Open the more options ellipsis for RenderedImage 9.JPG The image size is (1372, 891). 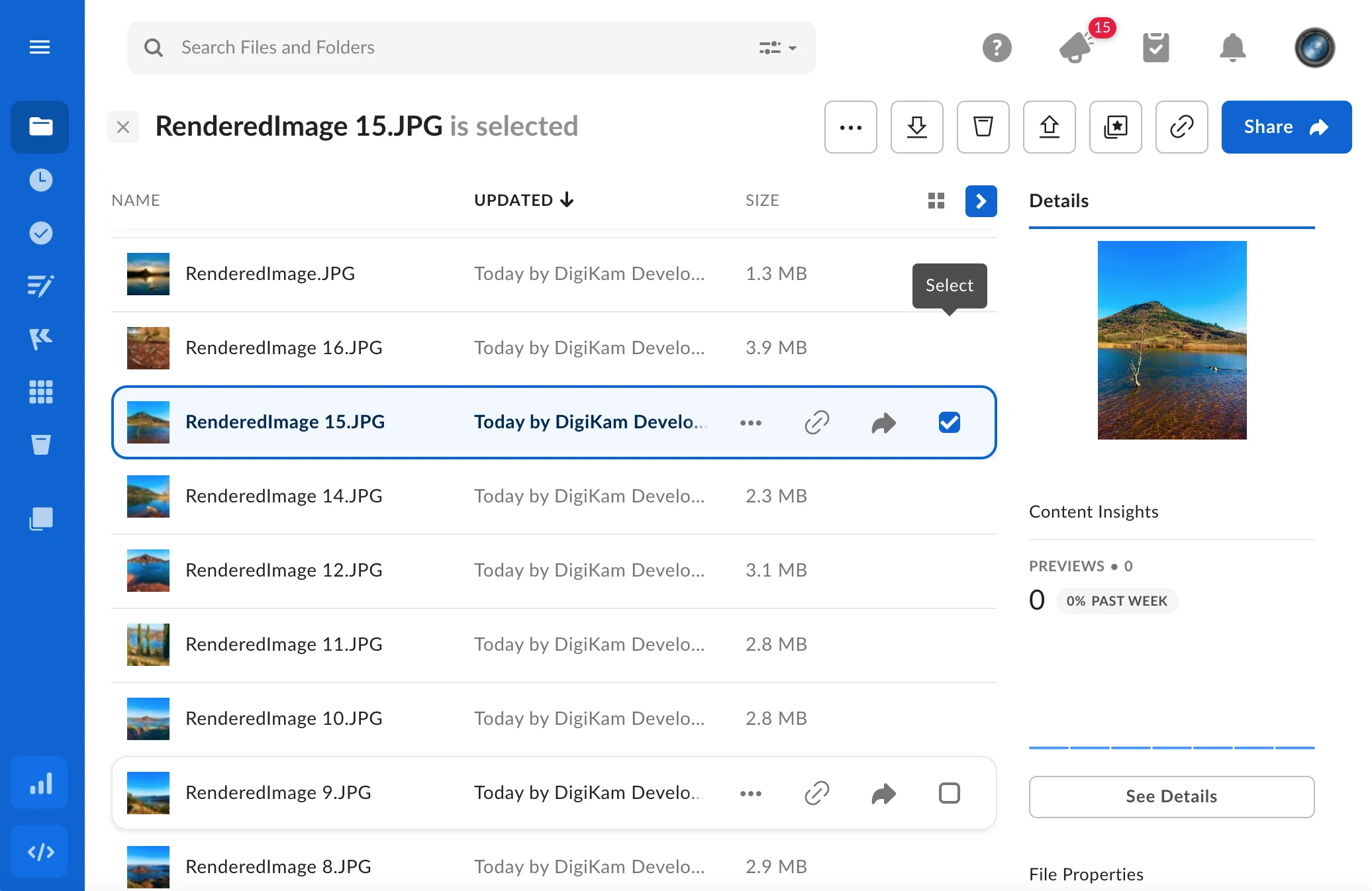[750, 793]
